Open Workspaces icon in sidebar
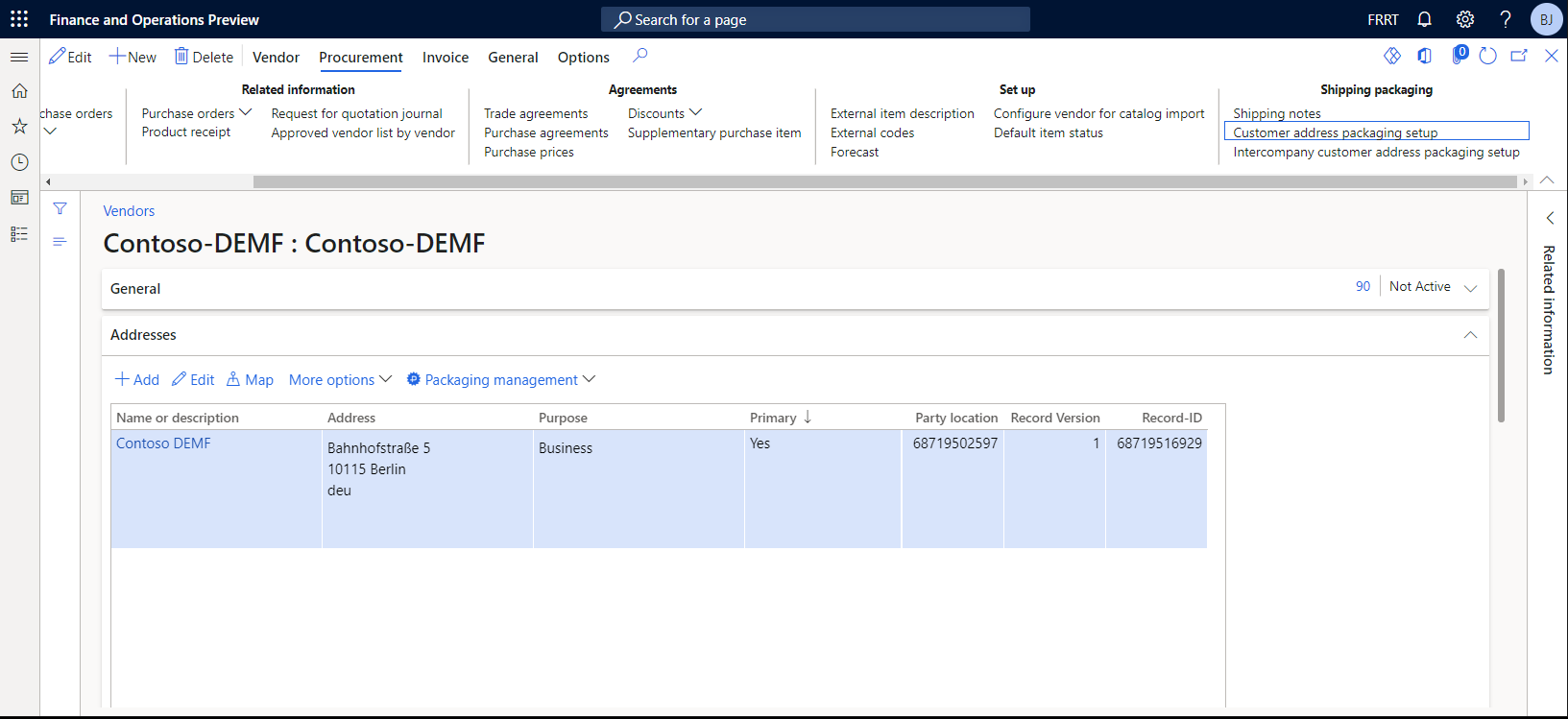The image size is (1568, 719). point(19,198)
